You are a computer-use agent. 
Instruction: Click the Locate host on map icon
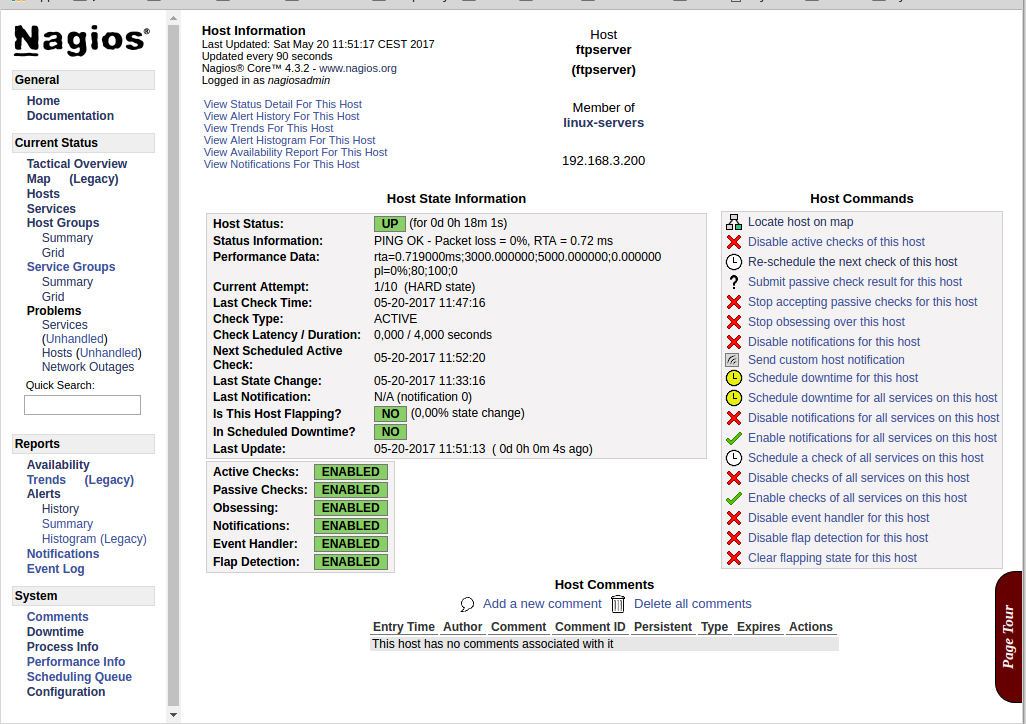(x=734, y=222)
